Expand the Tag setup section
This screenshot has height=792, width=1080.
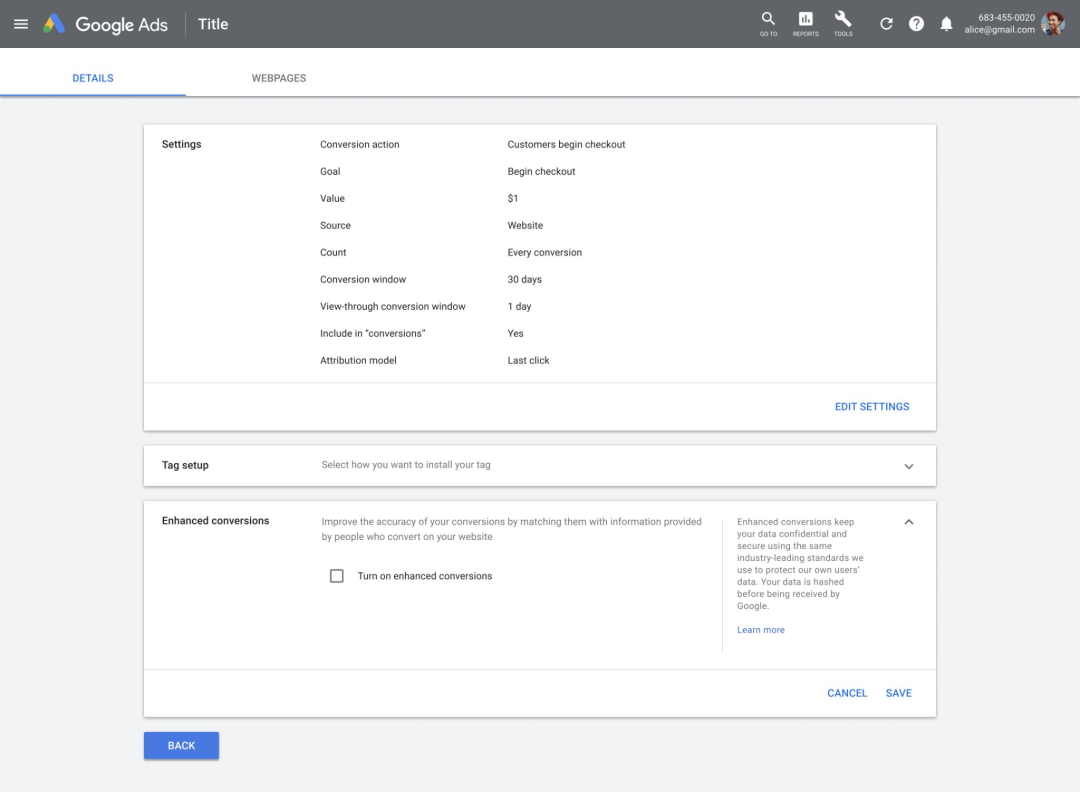tap(908, 466)
